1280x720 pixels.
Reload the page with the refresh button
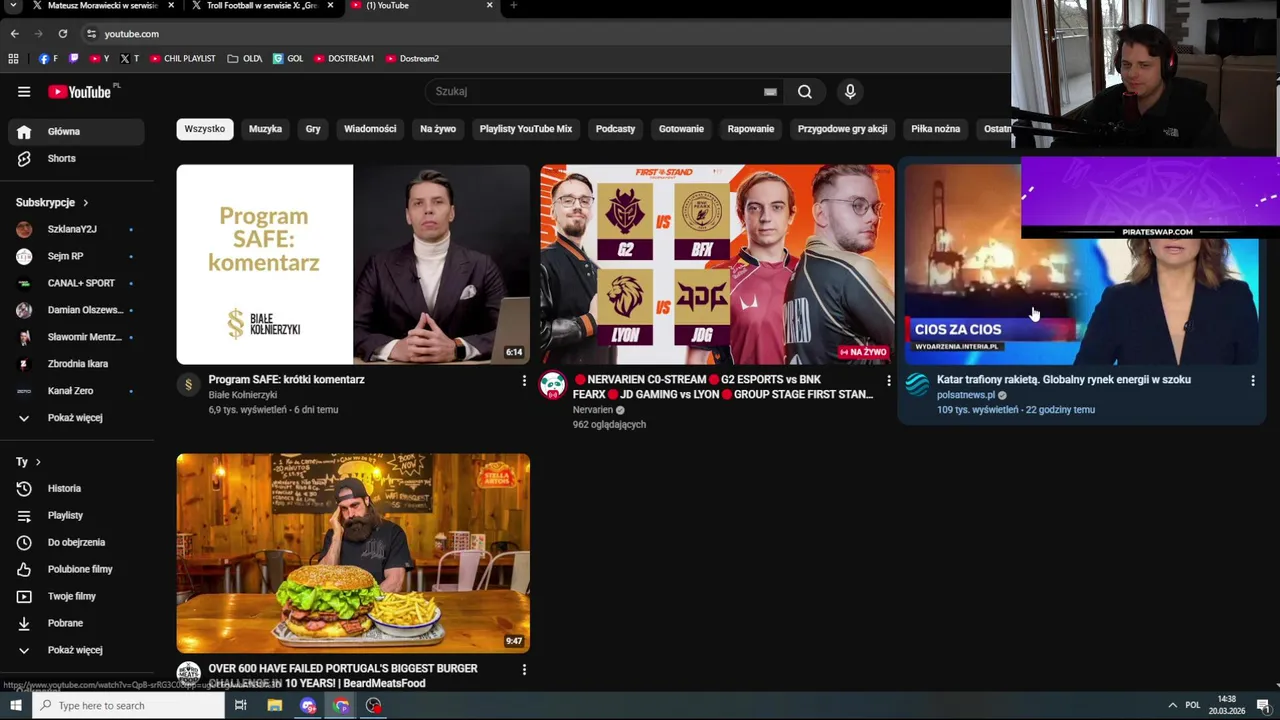pyautogui.click(x=62, y=34)
